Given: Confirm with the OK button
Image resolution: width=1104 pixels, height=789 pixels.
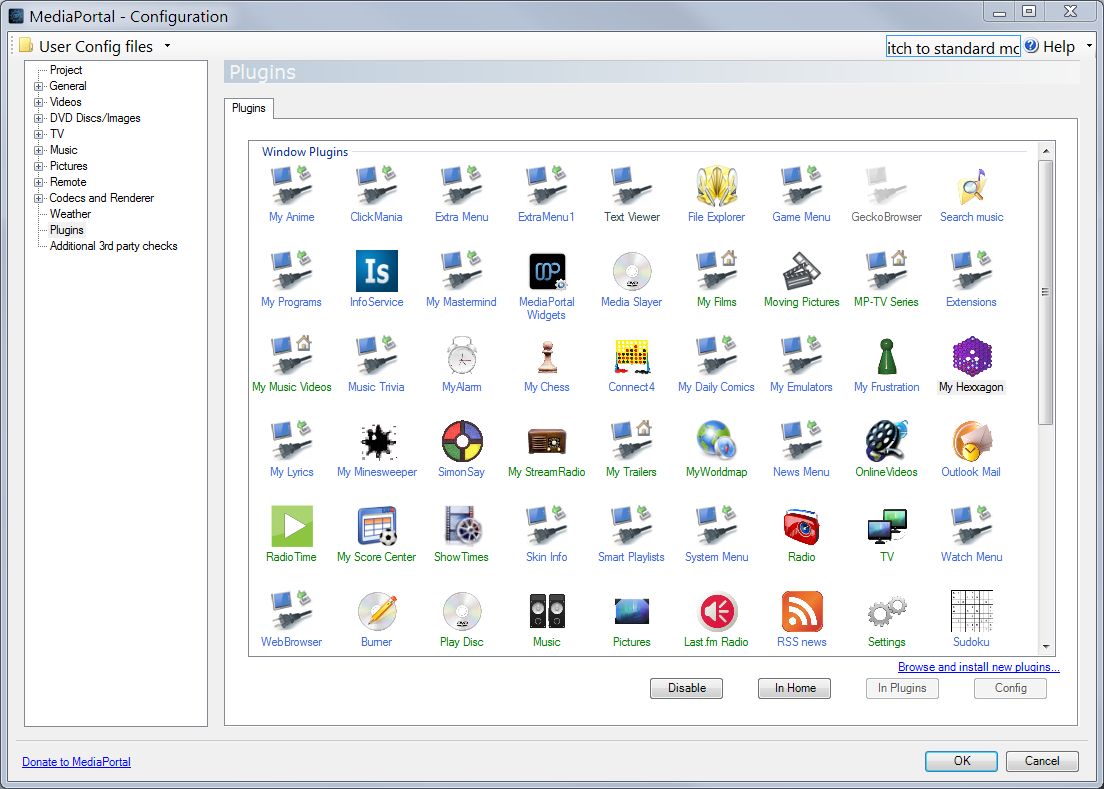Looking at the screenshot, I should [962, 761].
